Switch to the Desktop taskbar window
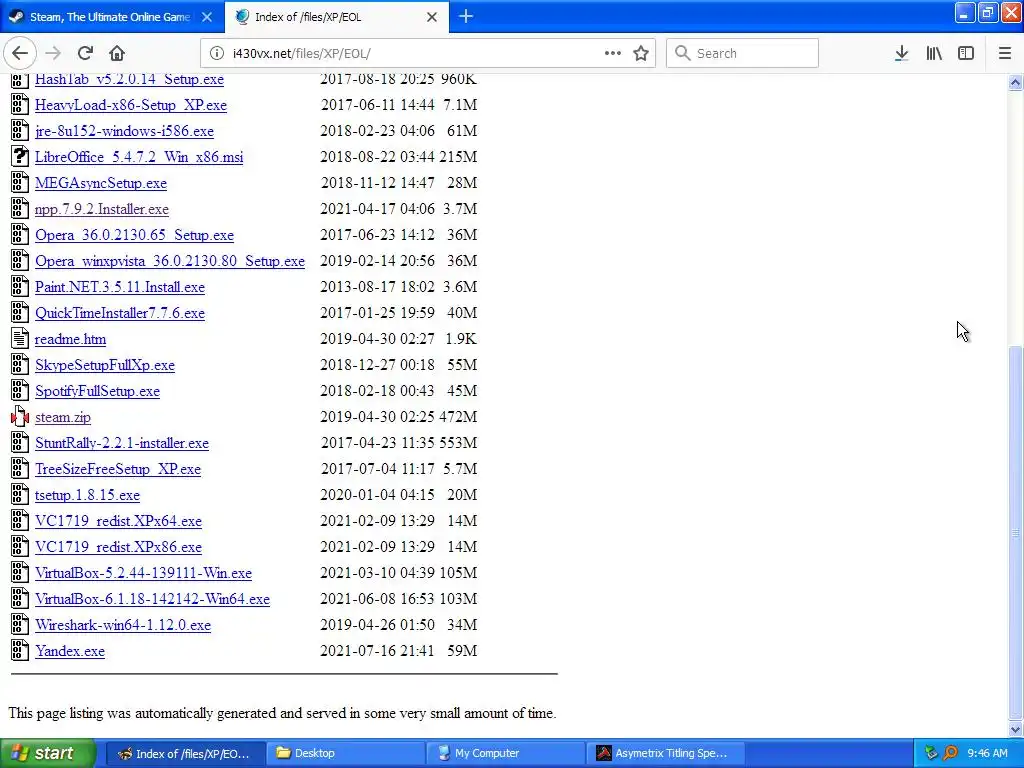 click(346, 753)
